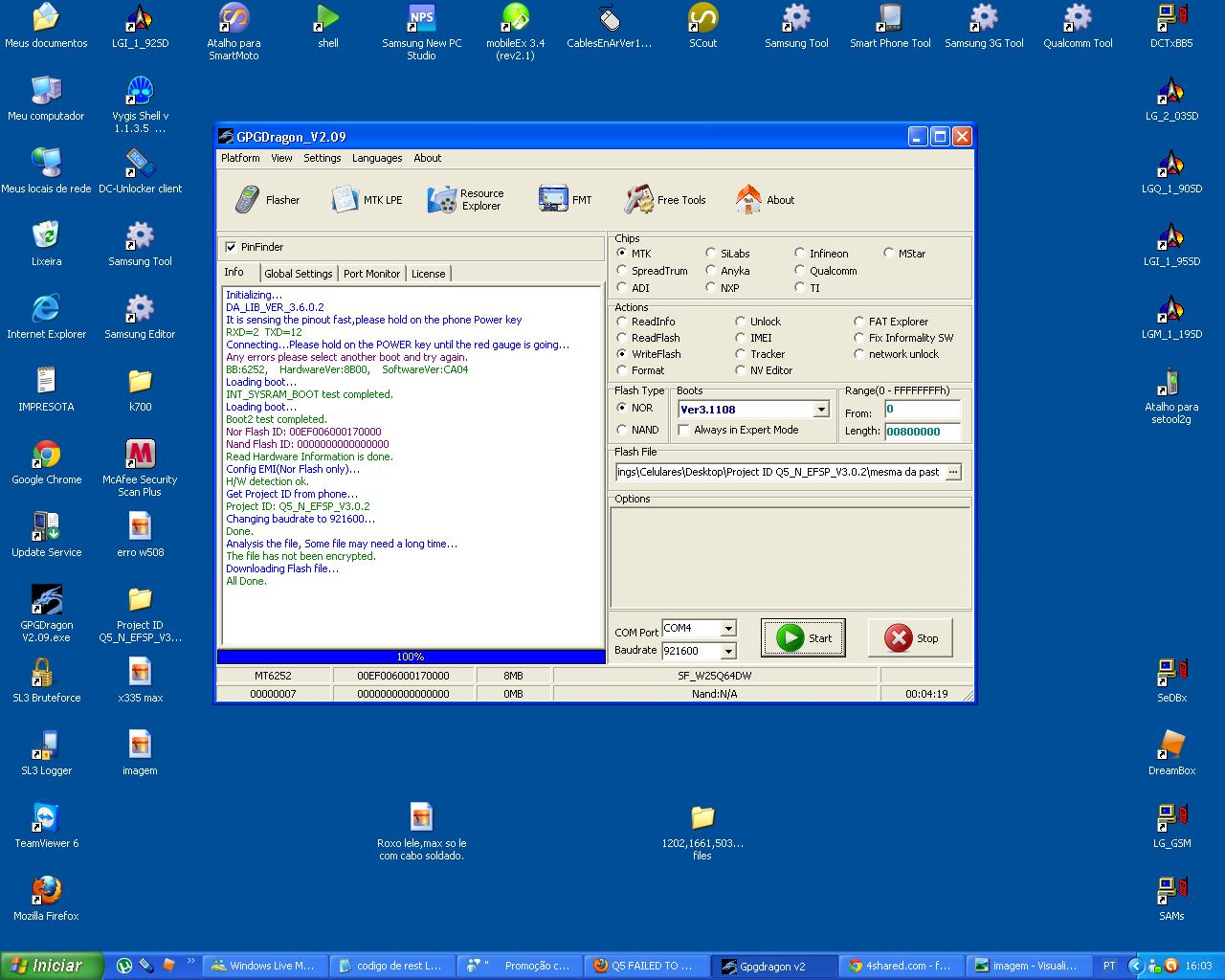Image resolution: width=1225 pixels, height=980 pixels.
Task: Enable Always in Expert Mode checkbox
Action: pyautogui.click(x=683, y=430)
